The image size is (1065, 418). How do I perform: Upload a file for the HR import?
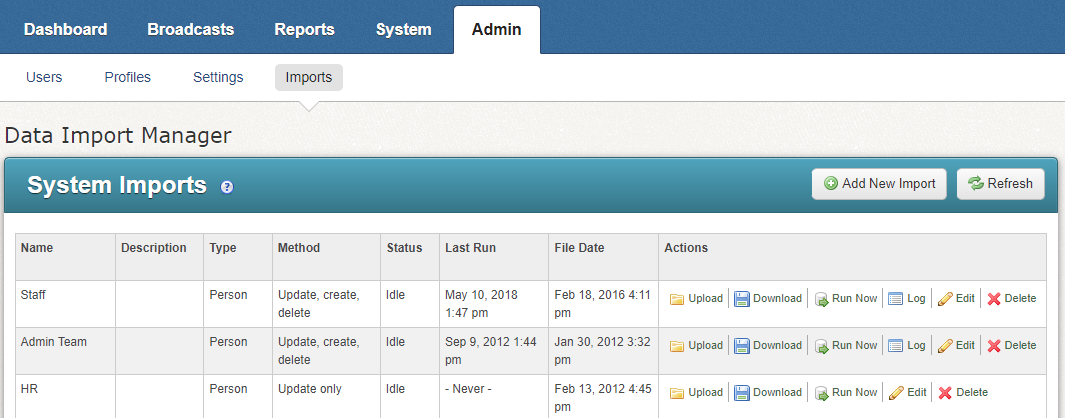click(696, 392)
